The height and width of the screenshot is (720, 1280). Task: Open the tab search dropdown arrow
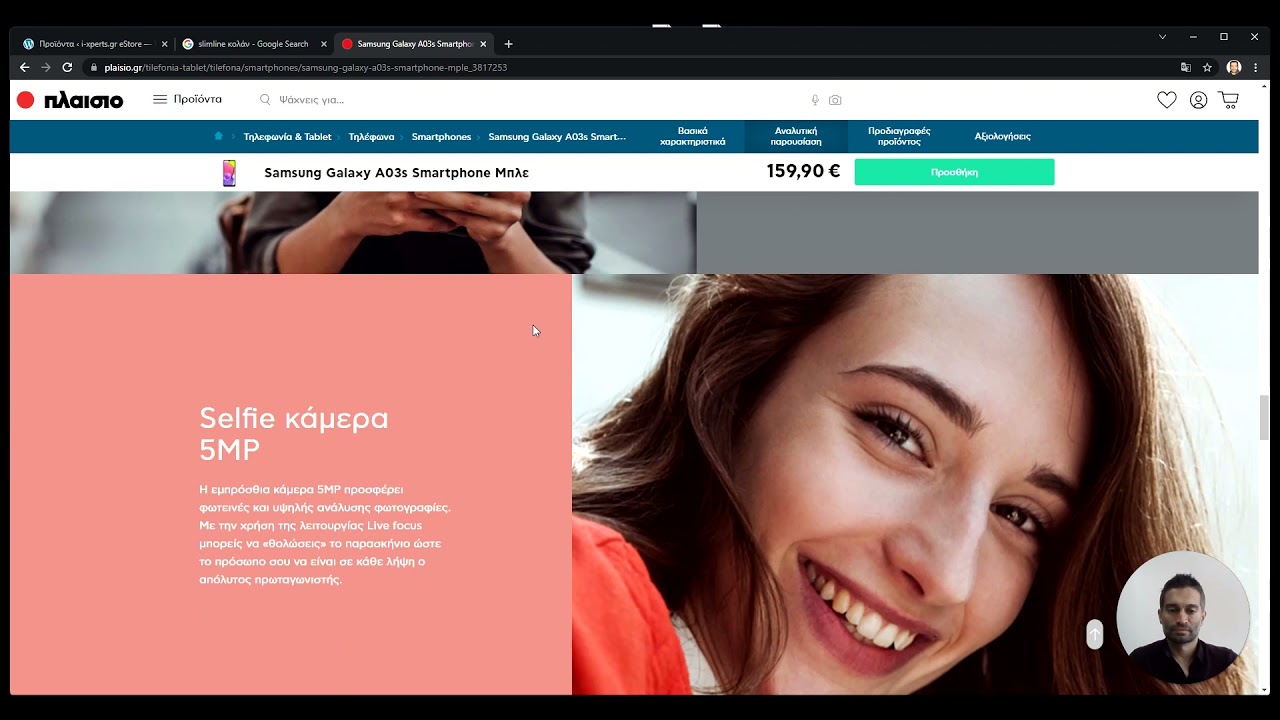point(1162,37)
